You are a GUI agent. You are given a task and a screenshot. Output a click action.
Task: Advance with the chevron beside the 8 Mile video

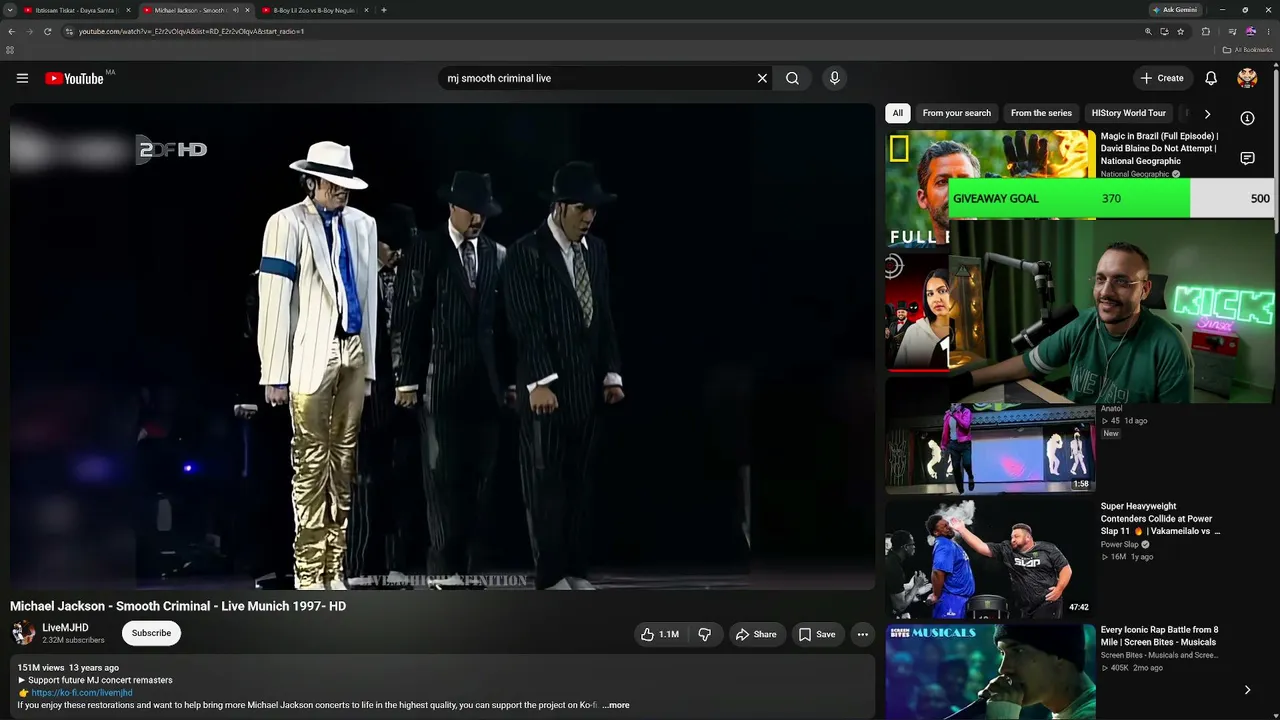1247,690
